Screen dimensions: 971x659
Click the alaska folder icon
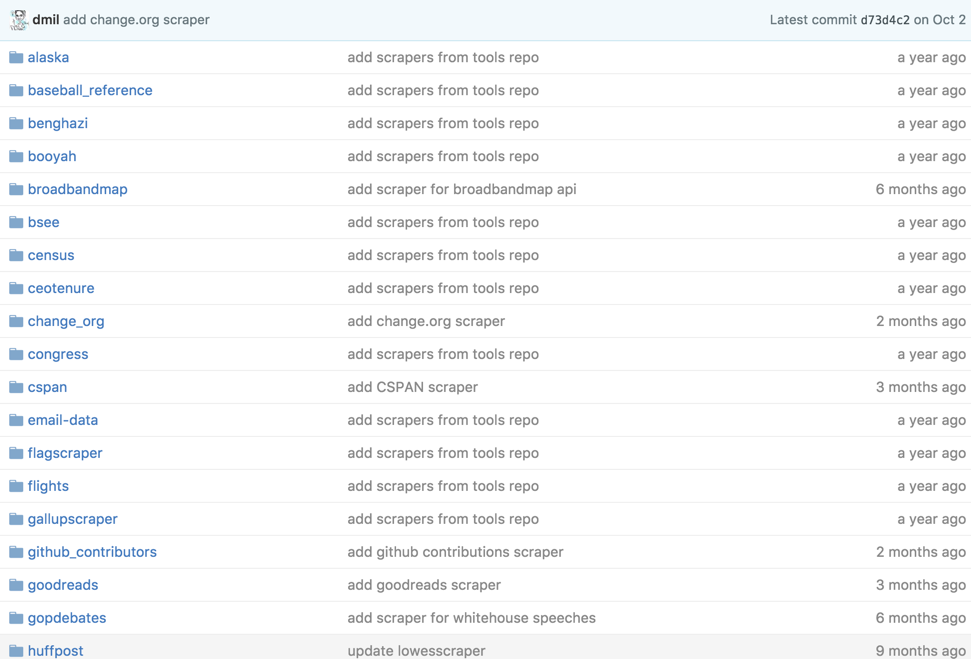click(16, 58)
